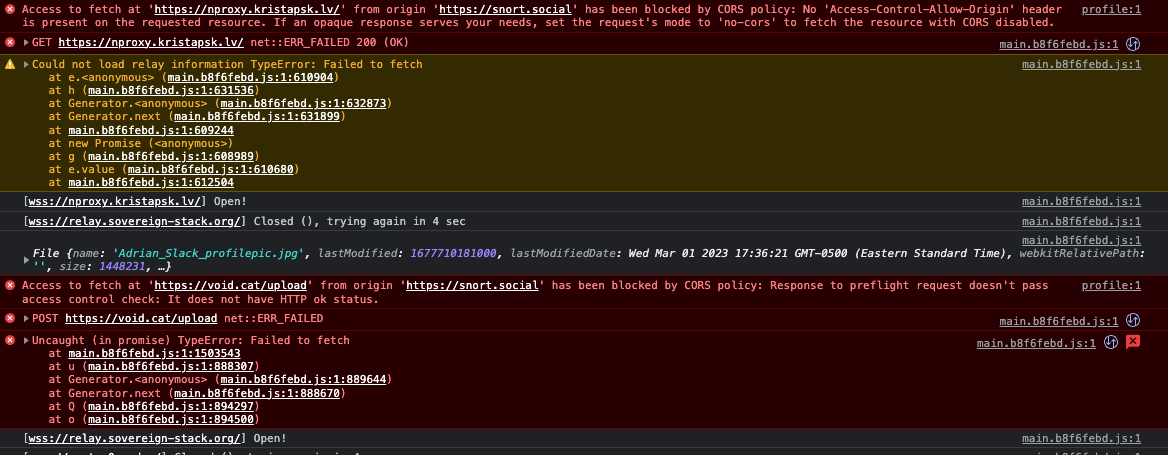
Task: Open the void.cat/upload URL on the POST row
Action: click(141, 319)
